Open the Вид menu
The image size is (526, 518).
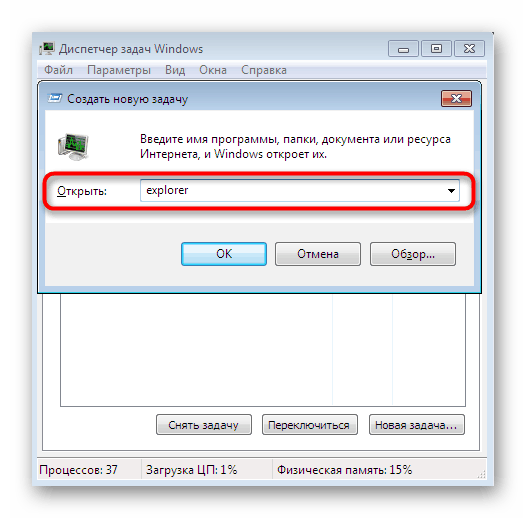pos(175,70)
